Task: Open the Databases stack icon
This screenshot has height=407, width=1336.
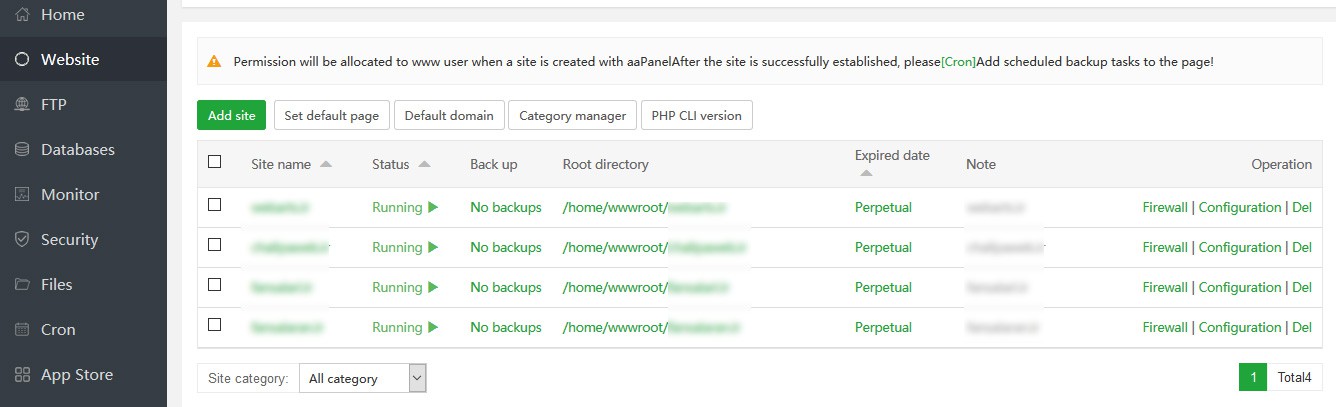Action: tap(22, 150)
